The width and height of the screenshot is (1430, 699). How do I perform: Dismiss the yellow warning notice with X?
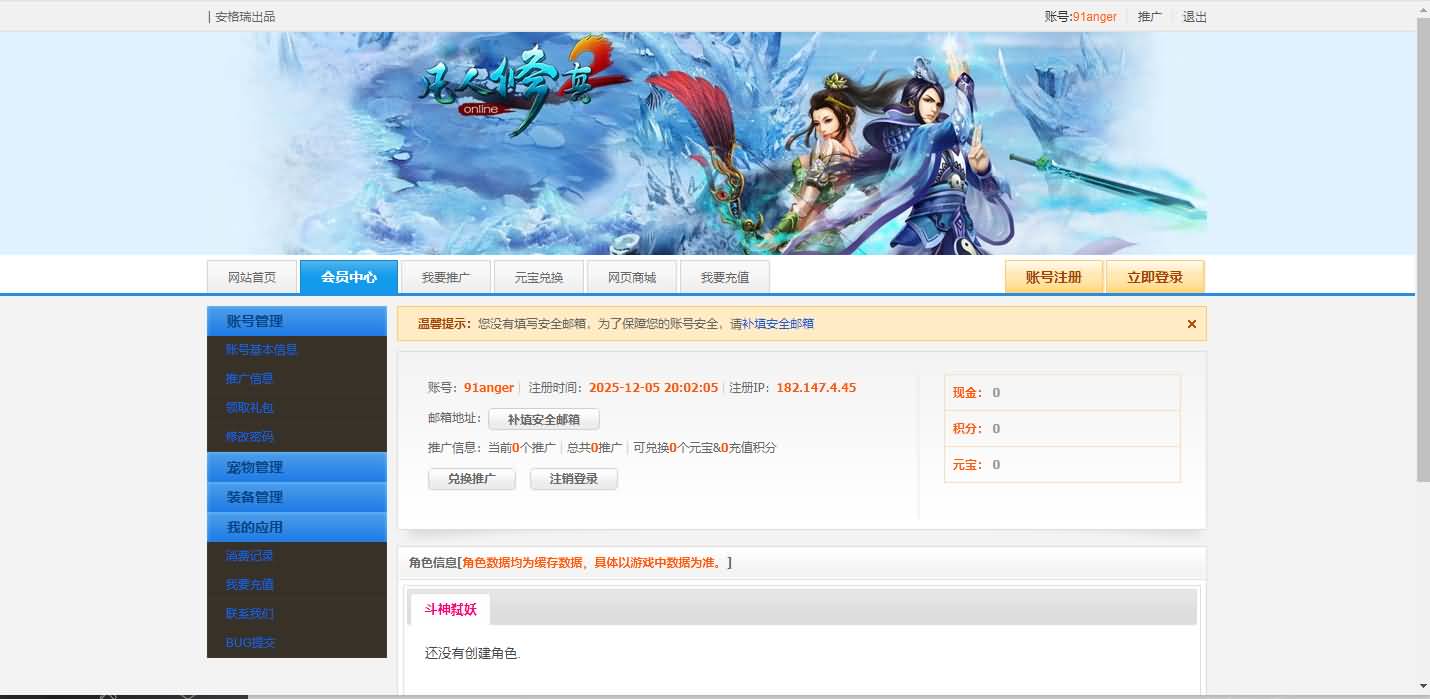[x=1191, y=324]
